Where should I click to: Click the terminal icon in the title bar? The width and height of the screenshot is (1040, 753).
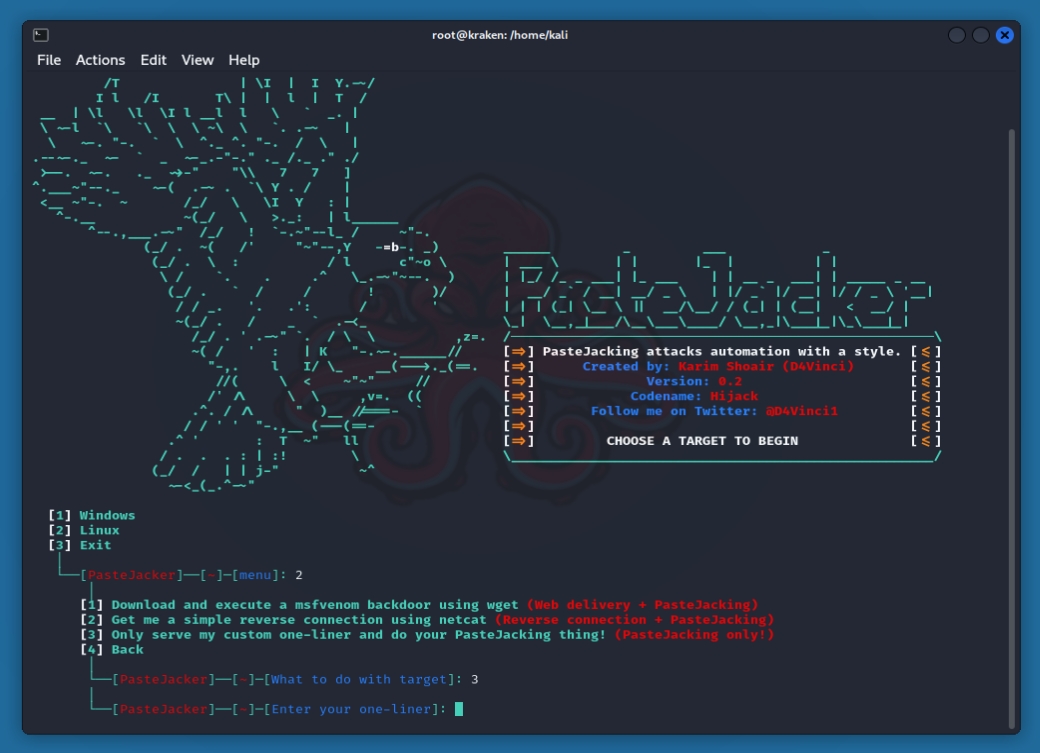40,35
